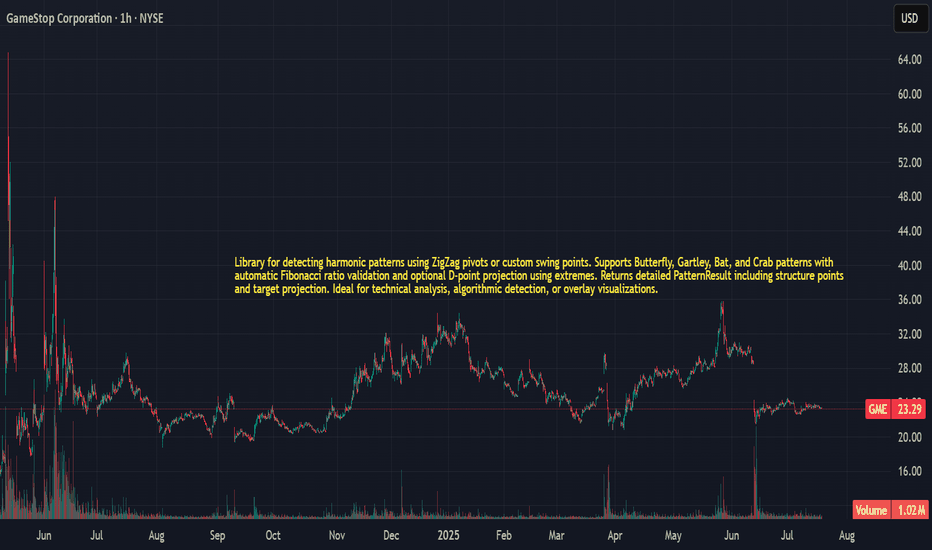Click the USD currency button
The image size is (932, 550).
[x=909, y=18]
